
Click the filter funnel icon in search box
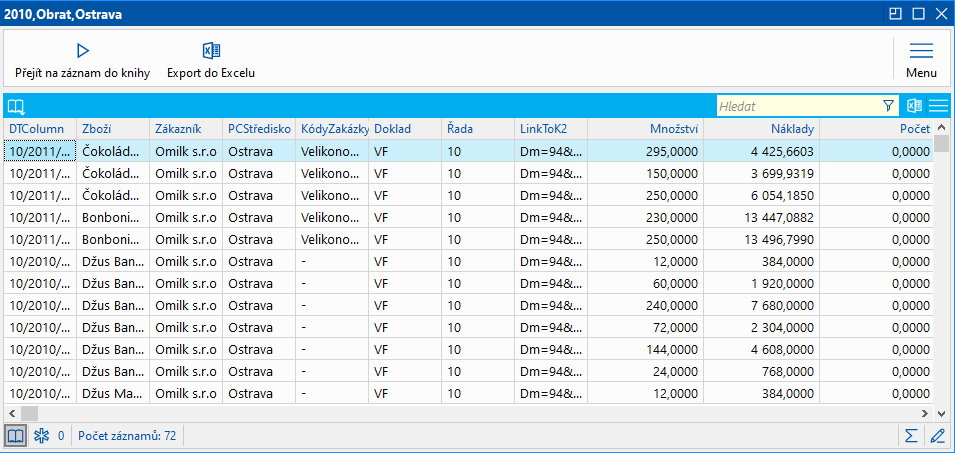(888, 106)
